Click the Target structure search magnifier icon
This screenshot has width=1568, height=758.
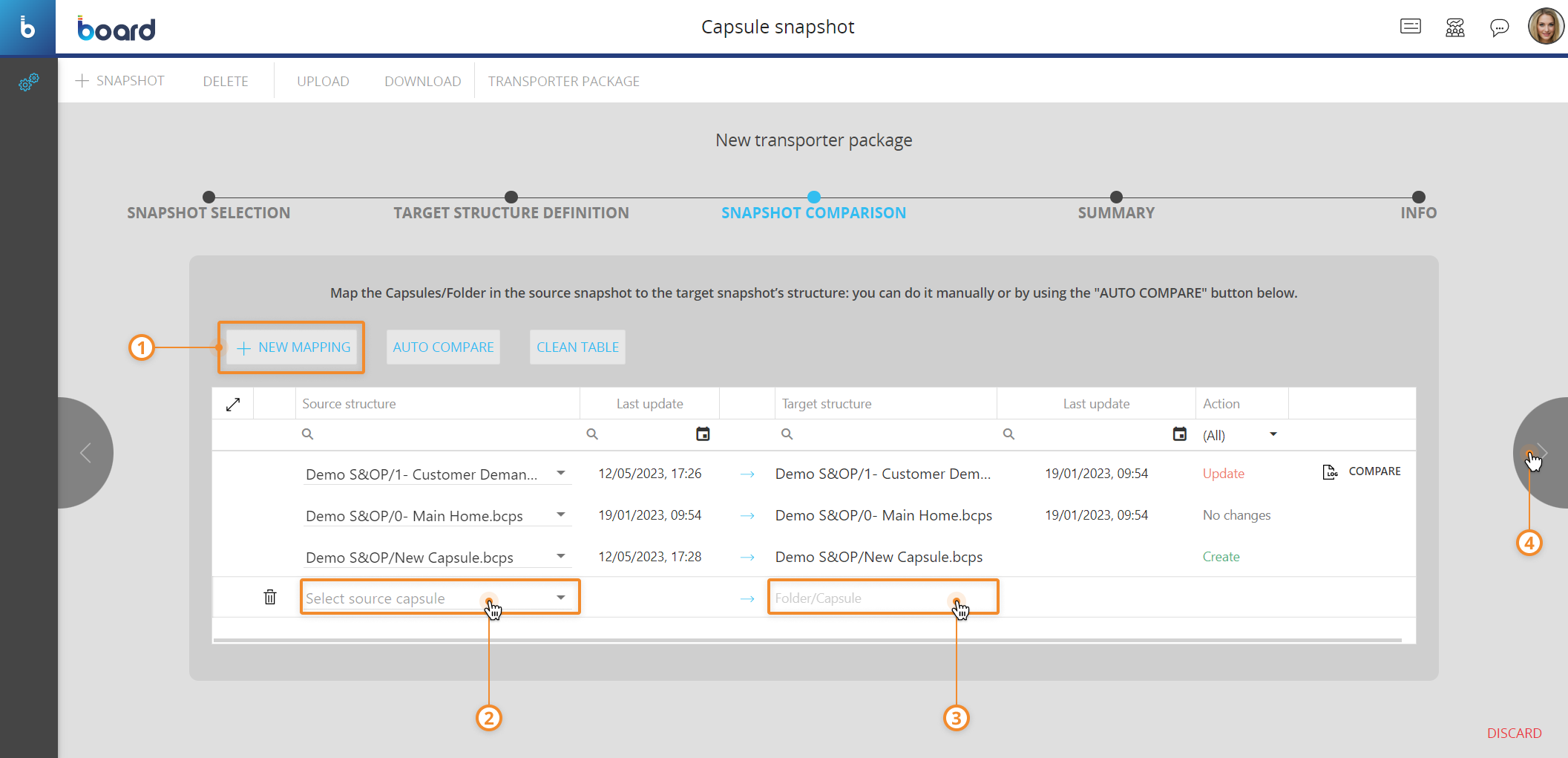coord(787,434)
